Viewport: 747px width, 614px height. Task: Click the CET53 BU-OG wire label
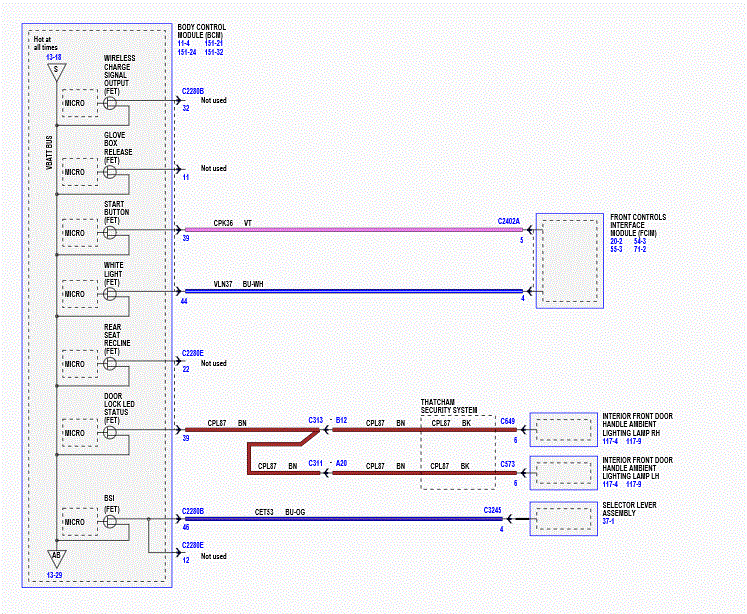280,512
